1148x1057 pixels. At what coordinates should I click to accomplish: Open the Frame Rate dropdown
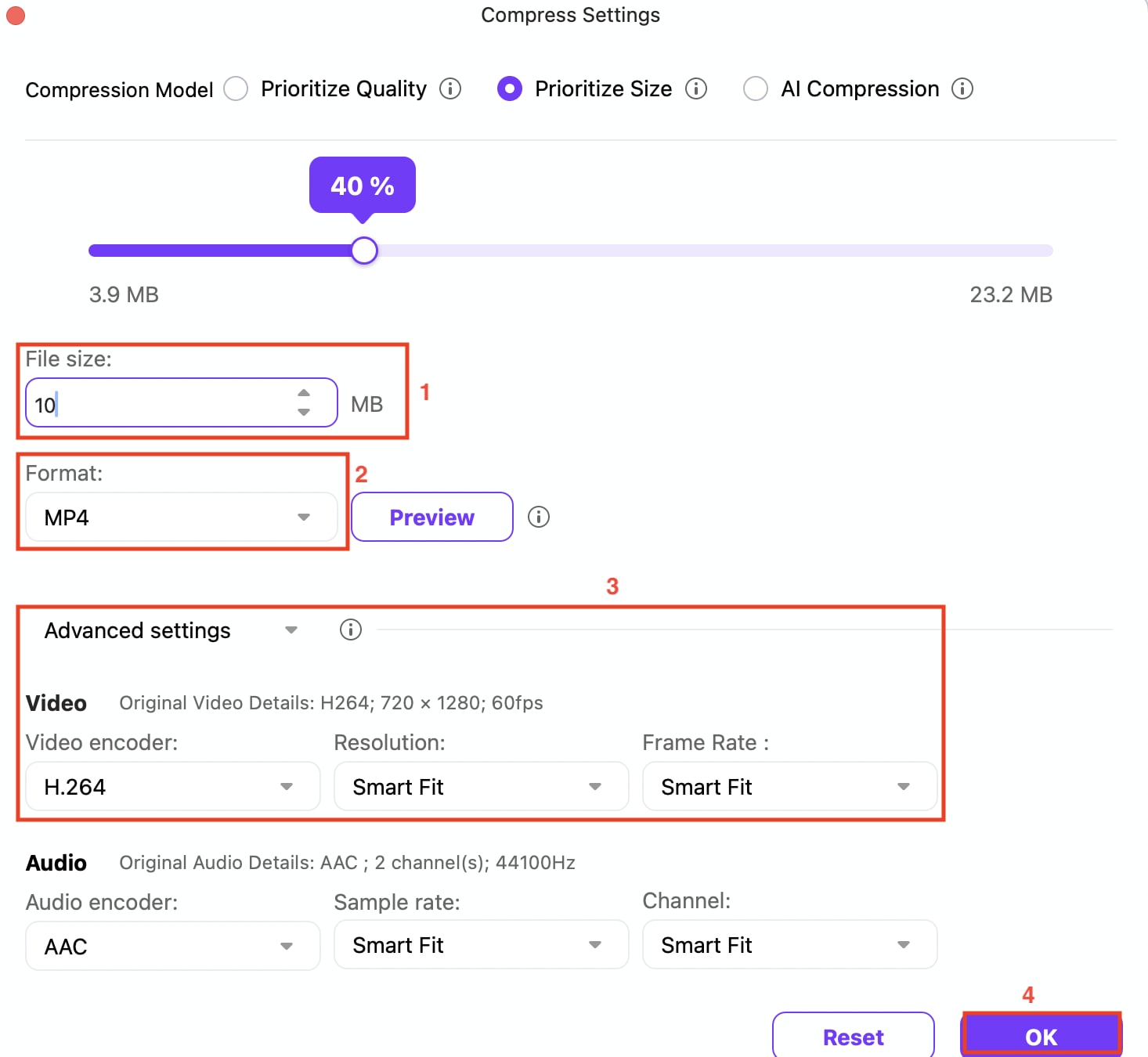pos(790,786)
